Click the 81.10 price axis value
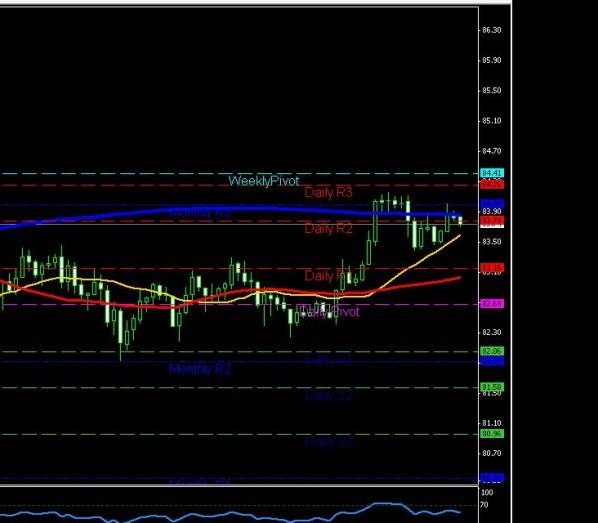598x523 pixels. 492,423
